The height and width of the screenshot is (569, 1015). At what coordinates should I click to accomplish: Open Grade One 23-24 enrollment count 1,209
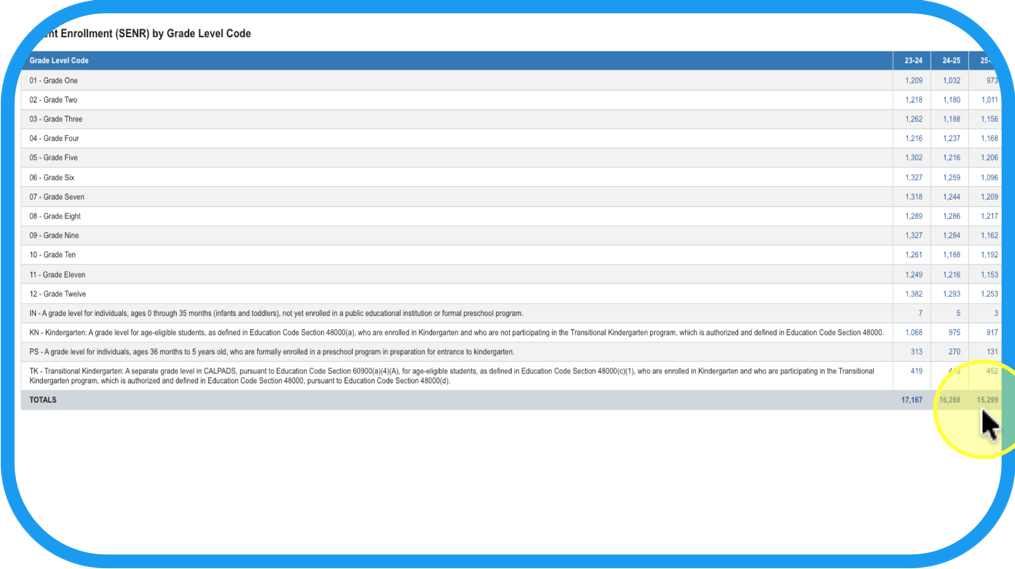pyautogui.click(x=913, y=81)
